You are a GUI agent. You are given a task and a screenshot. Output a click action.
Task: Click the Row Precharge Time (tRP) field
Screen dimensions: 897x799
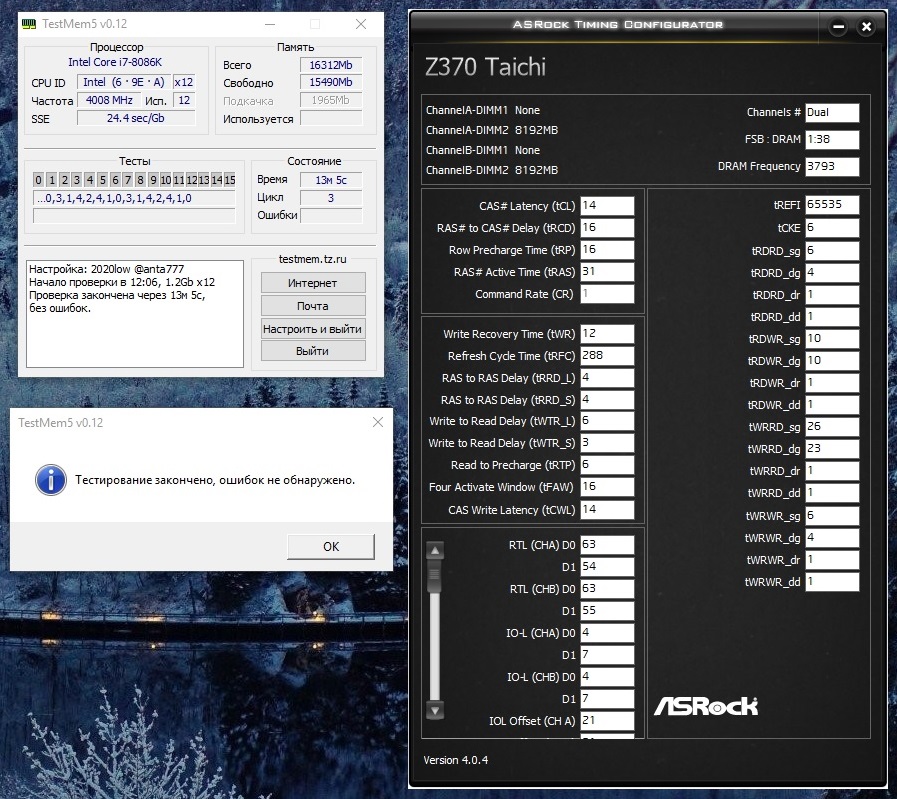[607, 250]
